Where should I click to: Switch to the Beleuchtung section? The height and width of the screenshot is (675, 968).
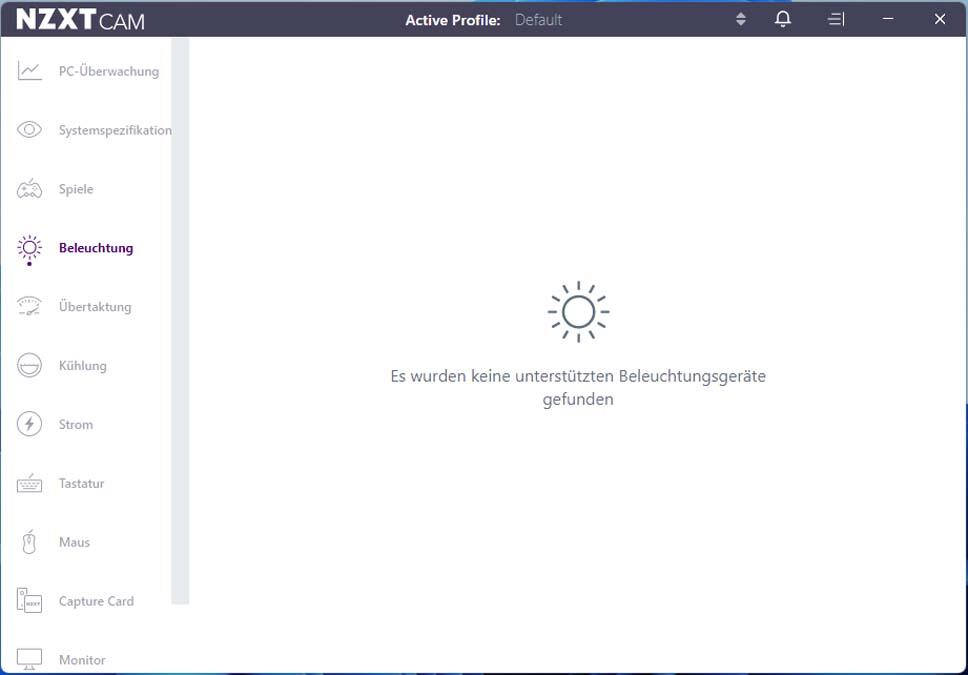point(96,248)
